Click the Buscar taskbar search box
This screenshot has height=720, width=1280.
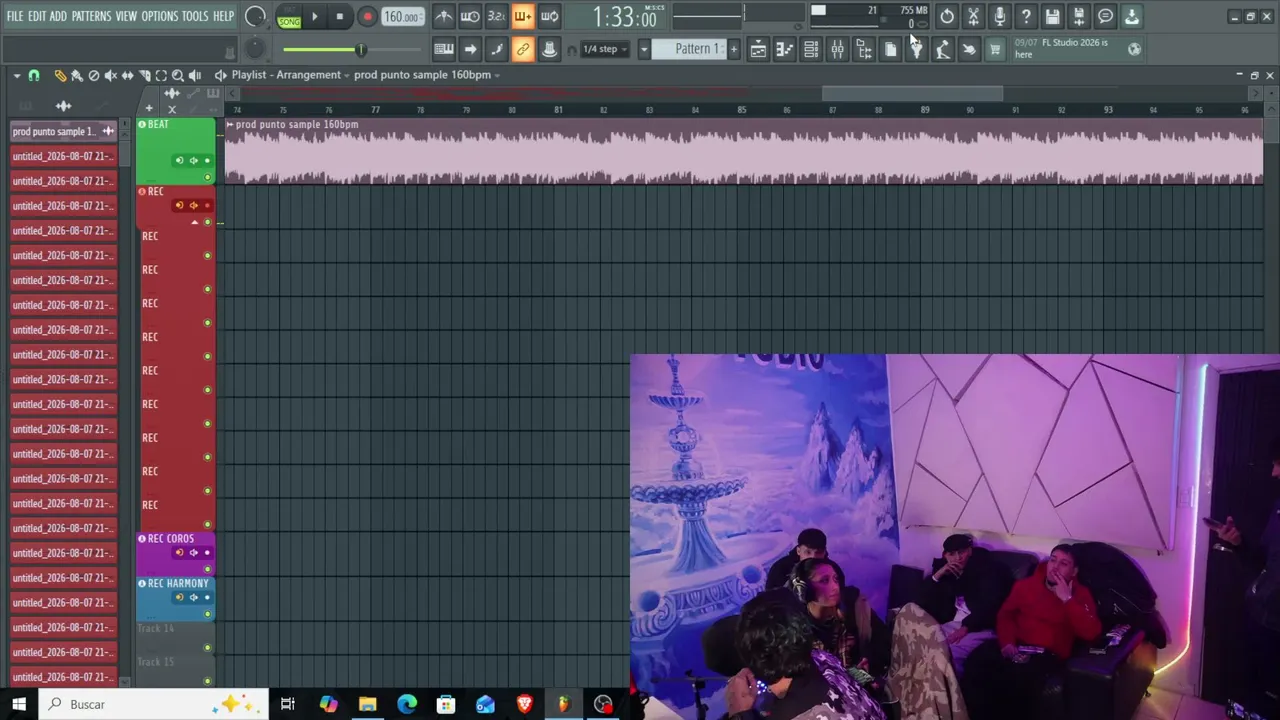155,704
